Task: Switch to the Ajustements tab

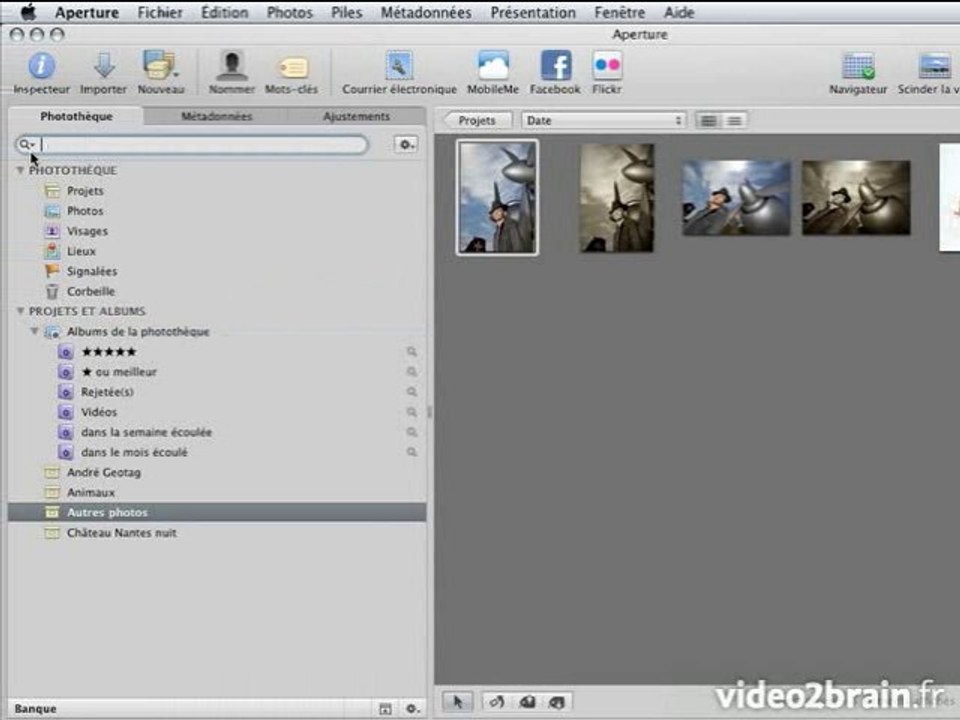Action: click(356, 116)
